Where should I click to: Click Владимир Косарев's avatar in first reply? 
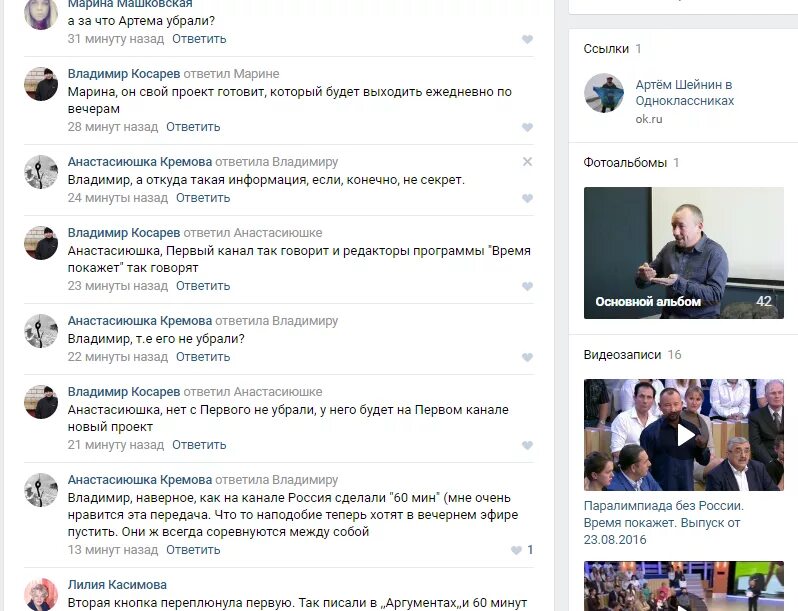[41, 83]
